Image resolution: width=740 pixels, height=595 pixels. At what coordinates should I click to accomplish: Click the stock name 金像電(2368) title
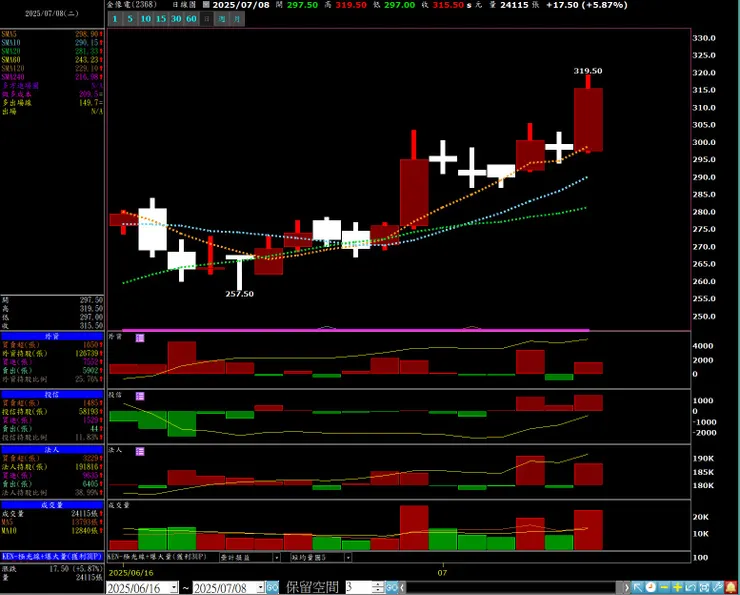pyautogui.click(x=132, y=5)
